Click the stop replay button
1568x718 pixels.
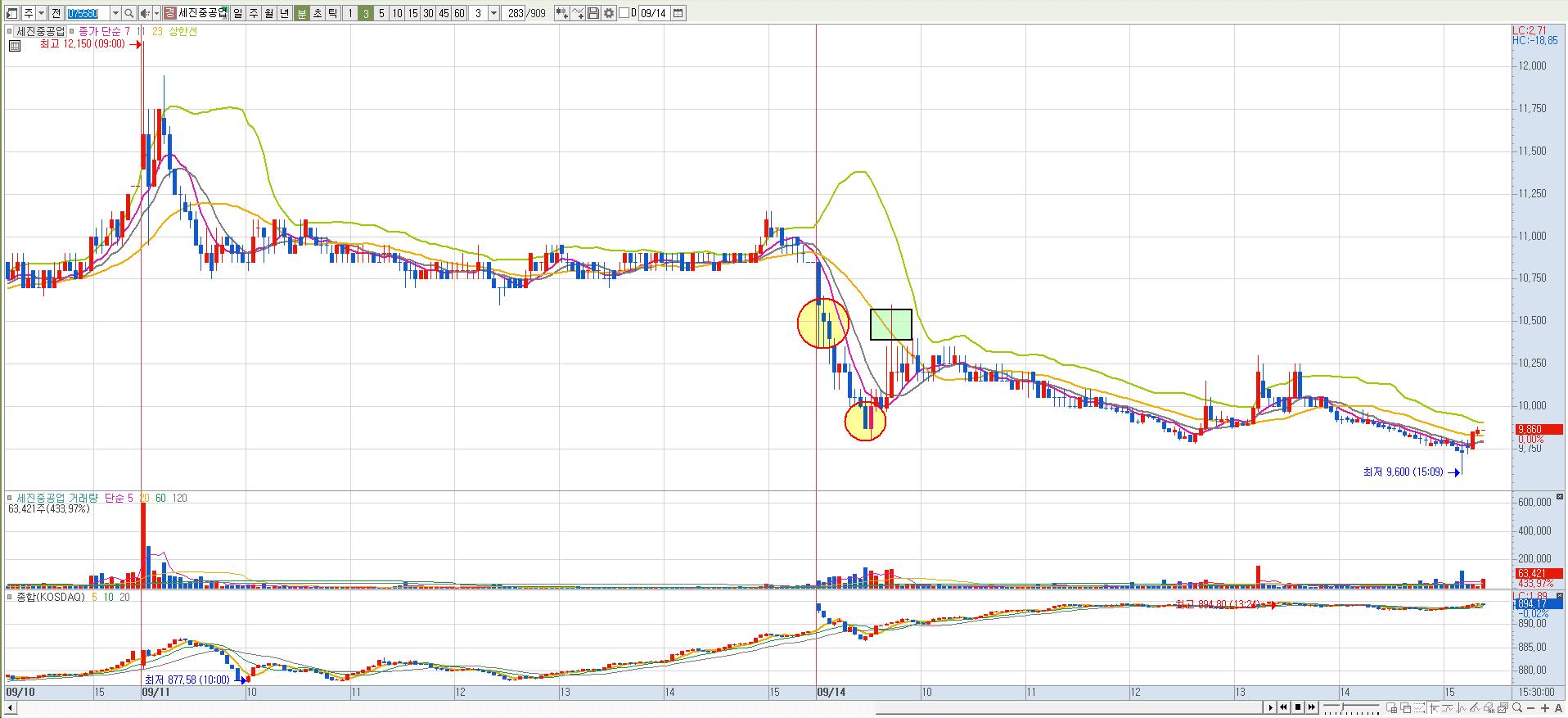click(x=1298, y=707)
